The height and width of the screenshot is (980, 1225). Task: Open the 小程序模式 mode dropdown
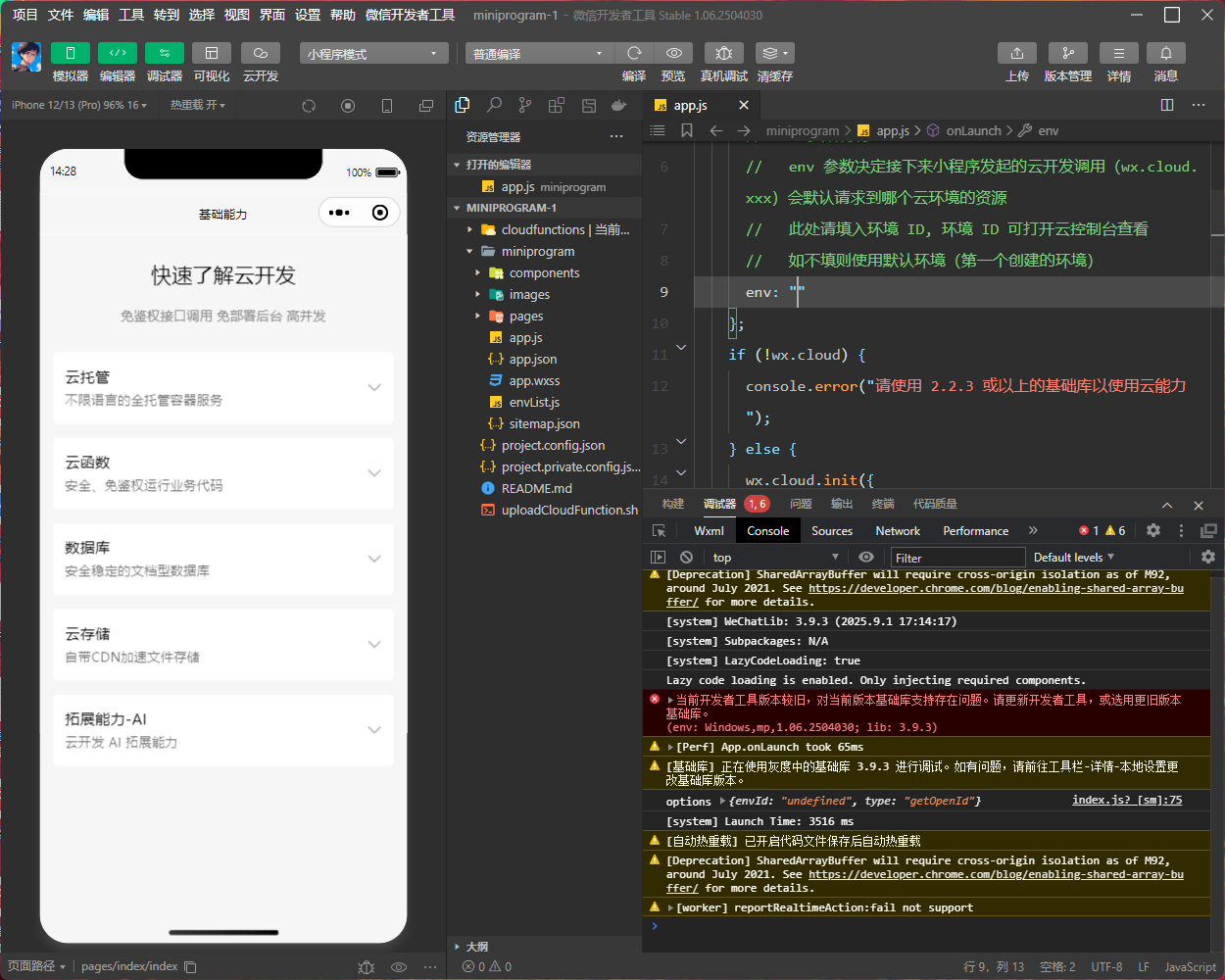coord(374,53)
